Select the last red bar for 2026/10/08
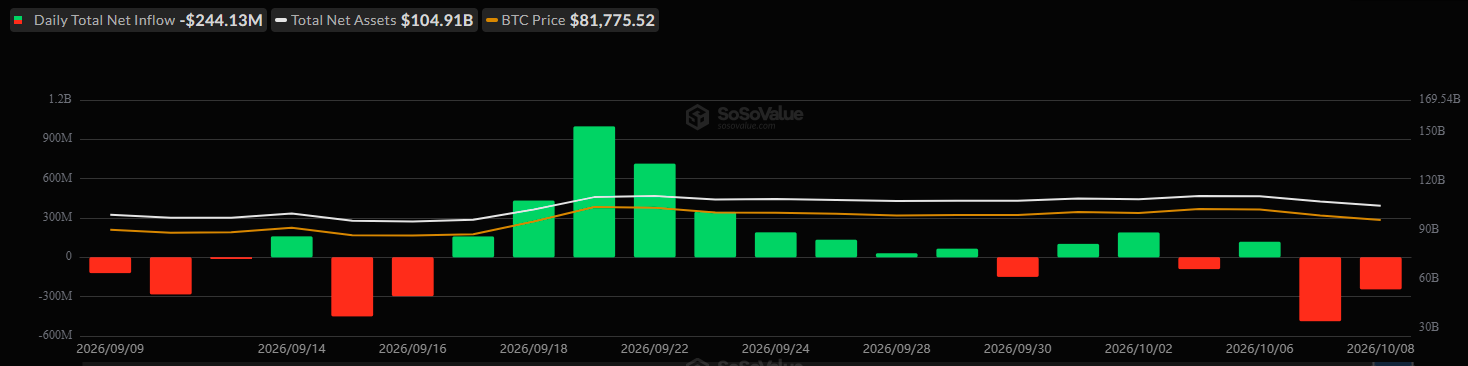Image resolution: width=1468 pixels, height=366 pixels. (x=1381, y=273)
